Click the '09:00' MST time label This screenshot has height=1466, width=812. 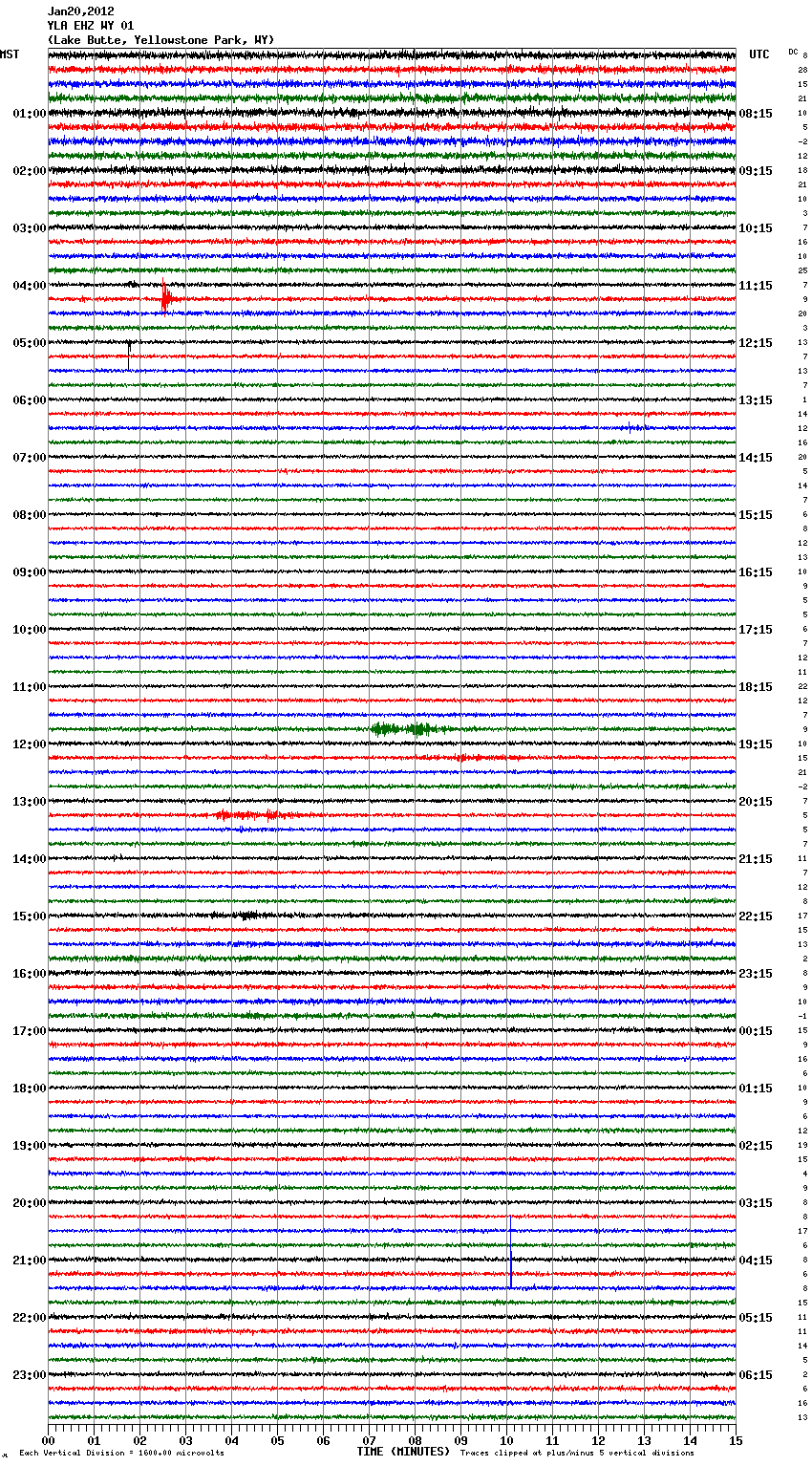pos(30,572)
